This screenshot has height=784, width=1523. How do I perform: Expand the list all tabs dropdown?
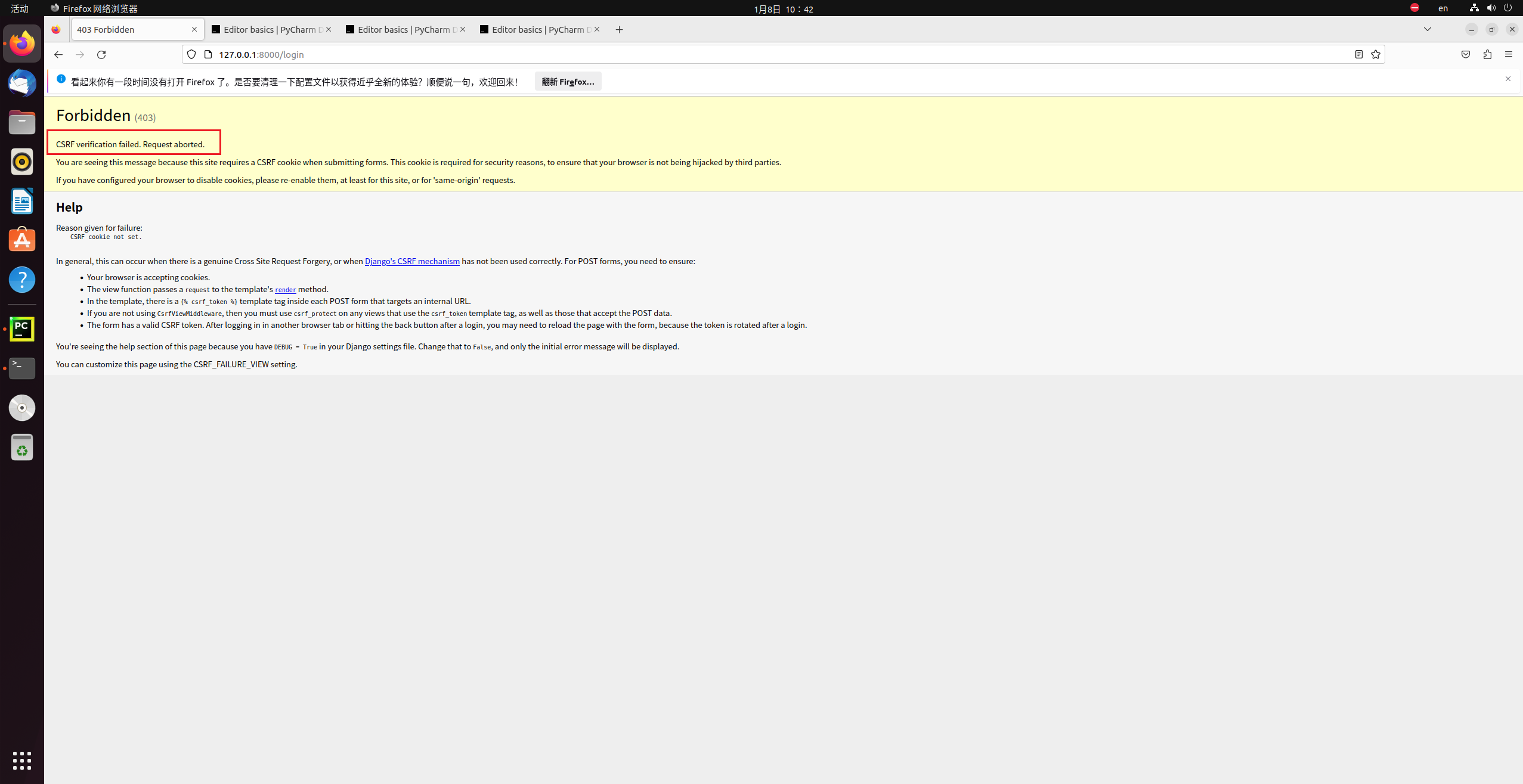pyautogui.click(x=1427, y=29)
